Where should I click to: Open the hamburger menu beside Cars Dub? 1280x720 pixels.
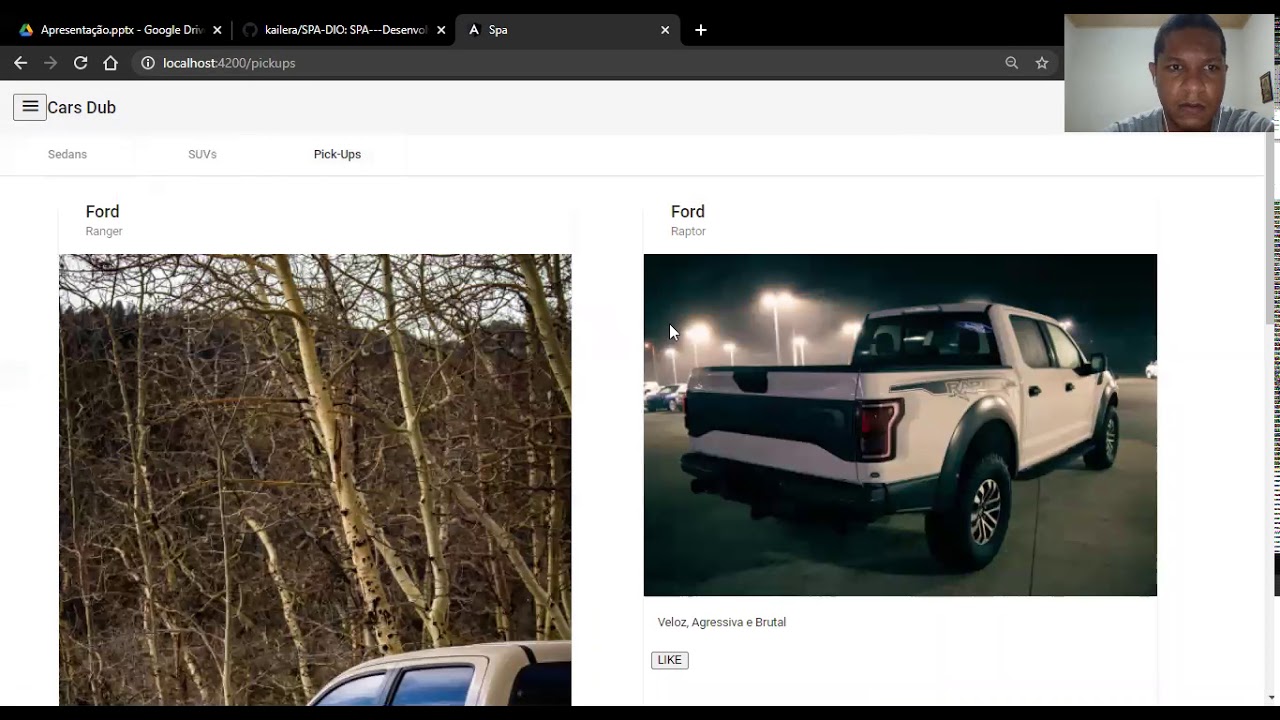[x=30, y=107]
